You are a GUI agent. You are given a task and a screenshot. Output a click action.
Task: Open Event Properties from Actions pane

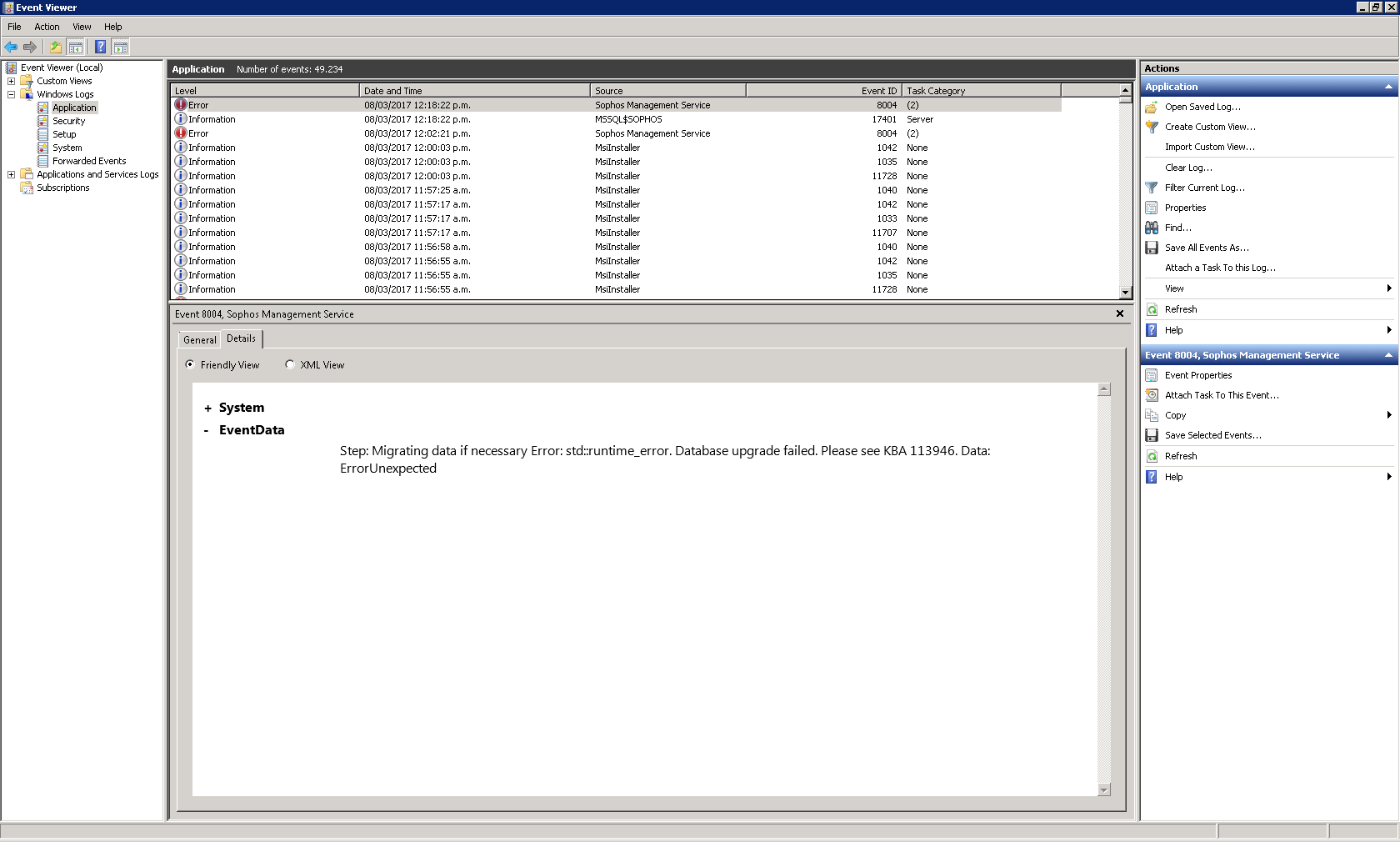click(x=1197, y=375)
